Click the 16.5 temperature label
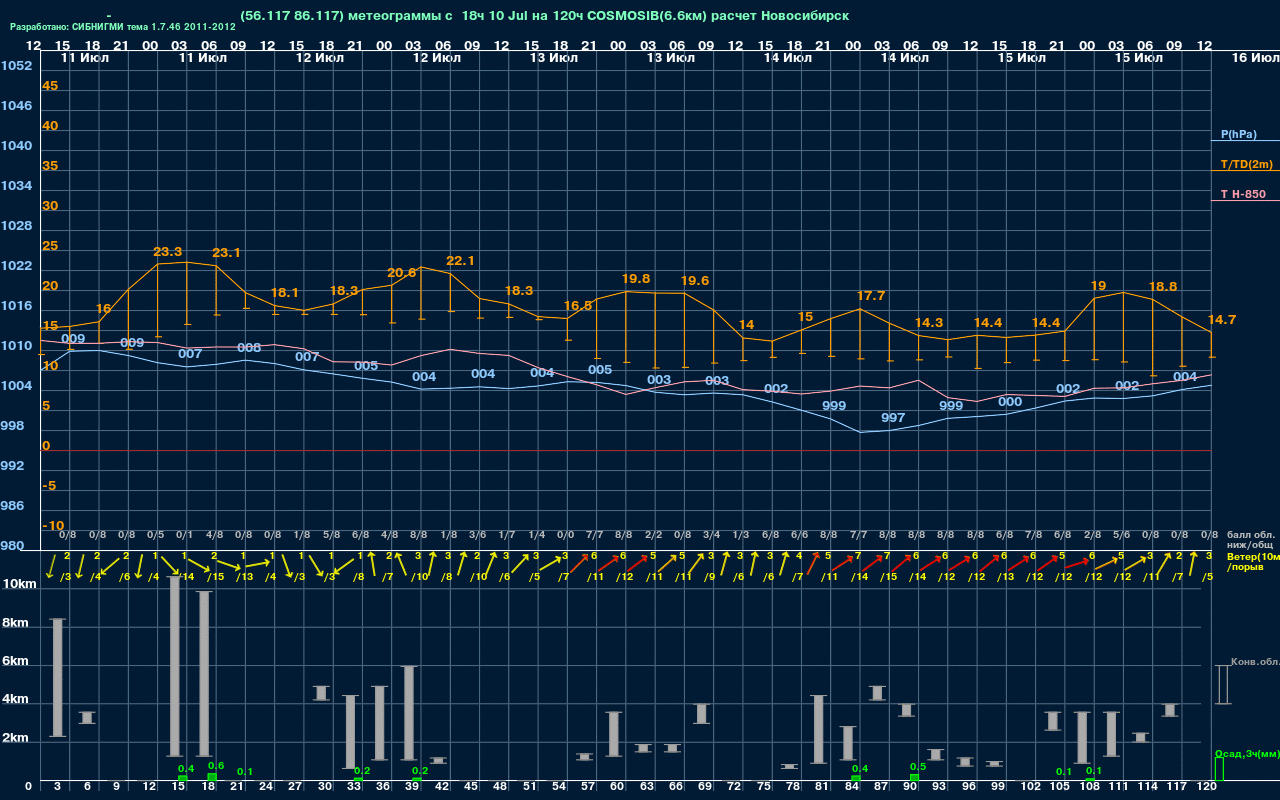The height and width of the screenshot is (800, 1280). 578,305
